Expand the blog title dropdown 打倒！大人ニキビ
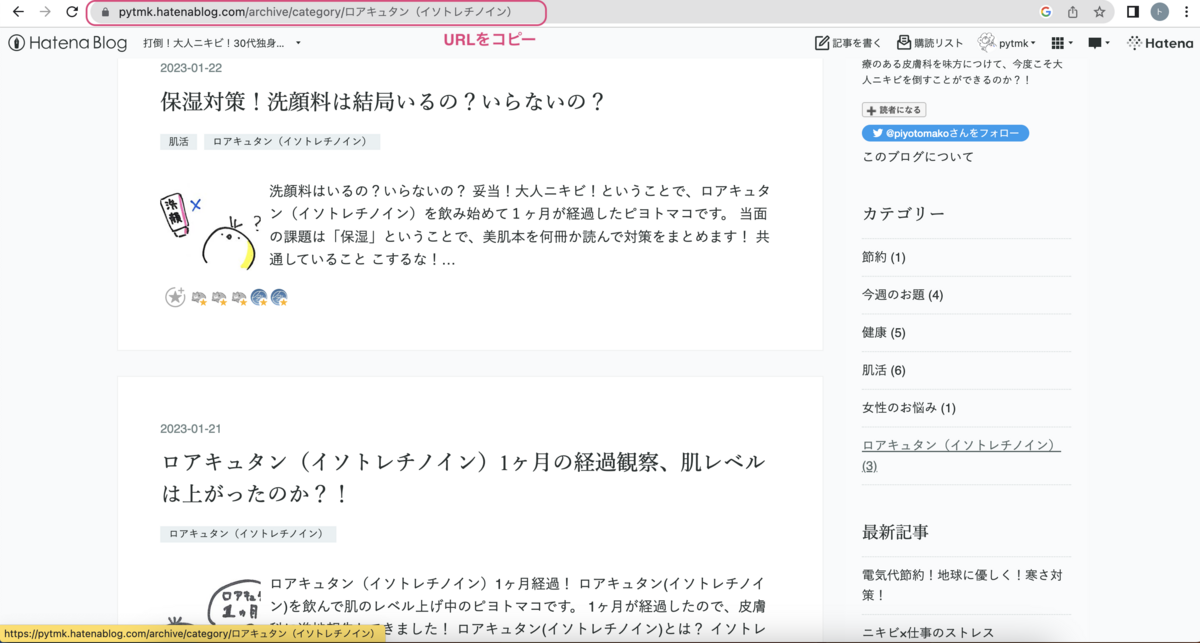 [x=222, y=43]
